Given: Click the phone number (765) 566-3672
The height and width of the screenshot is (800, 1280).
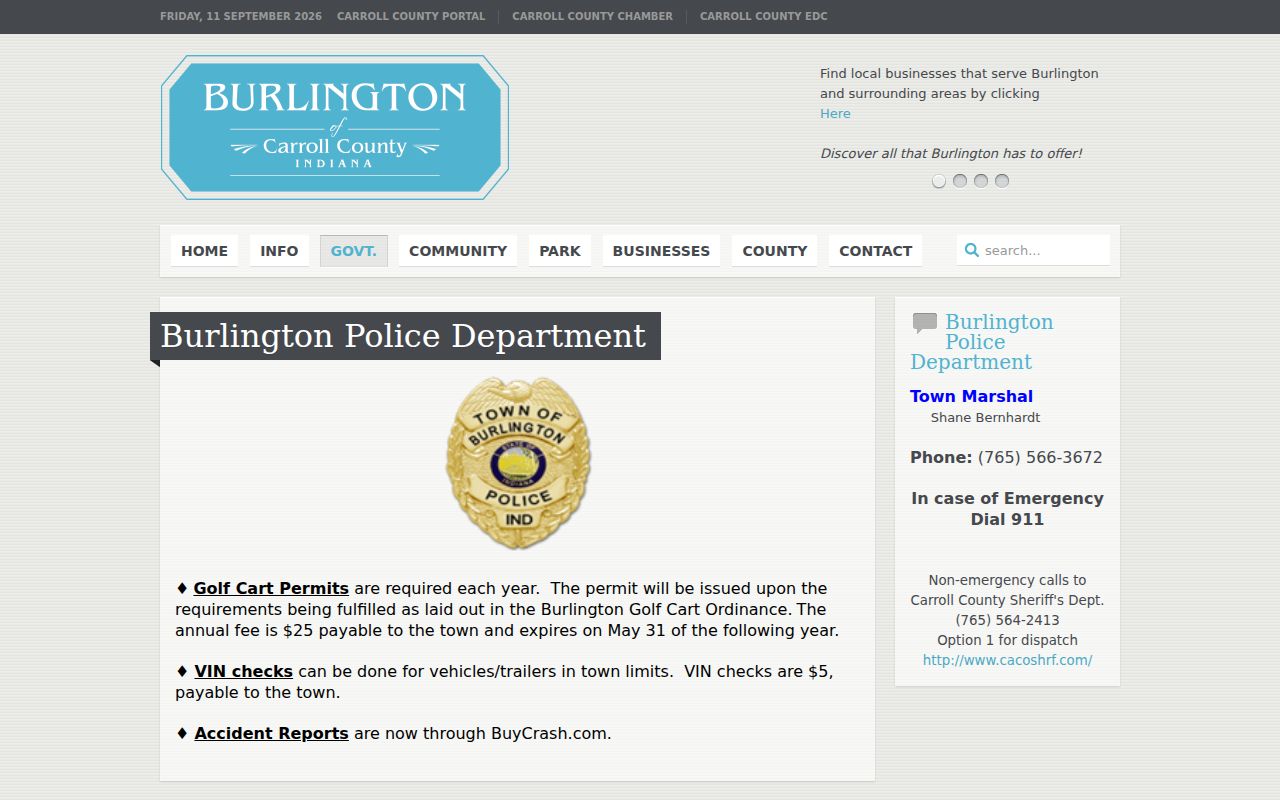Looking at the screenshot, I should click(1040, 457).
